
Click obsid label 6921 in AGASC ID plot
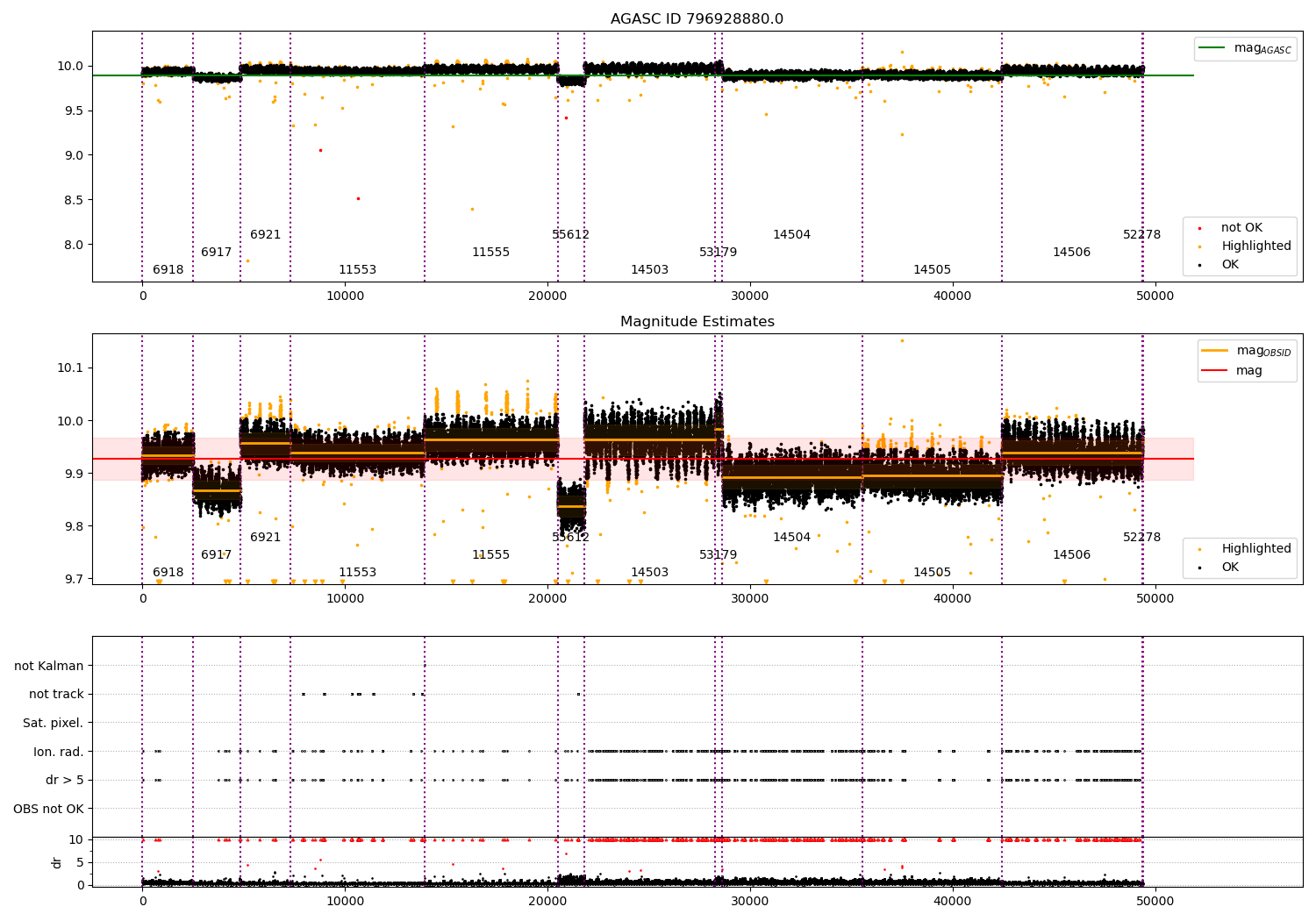coord(266,235)
